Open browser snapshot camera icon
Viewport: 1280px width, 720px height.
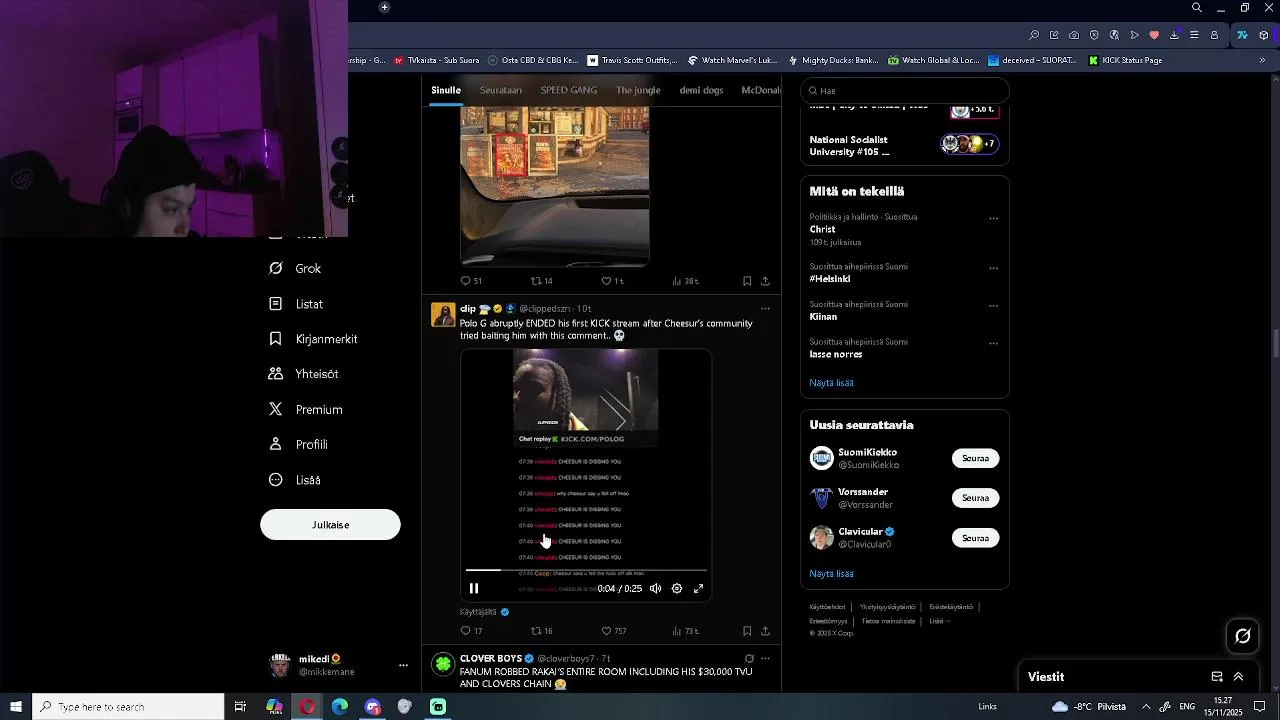point(1074,35)
